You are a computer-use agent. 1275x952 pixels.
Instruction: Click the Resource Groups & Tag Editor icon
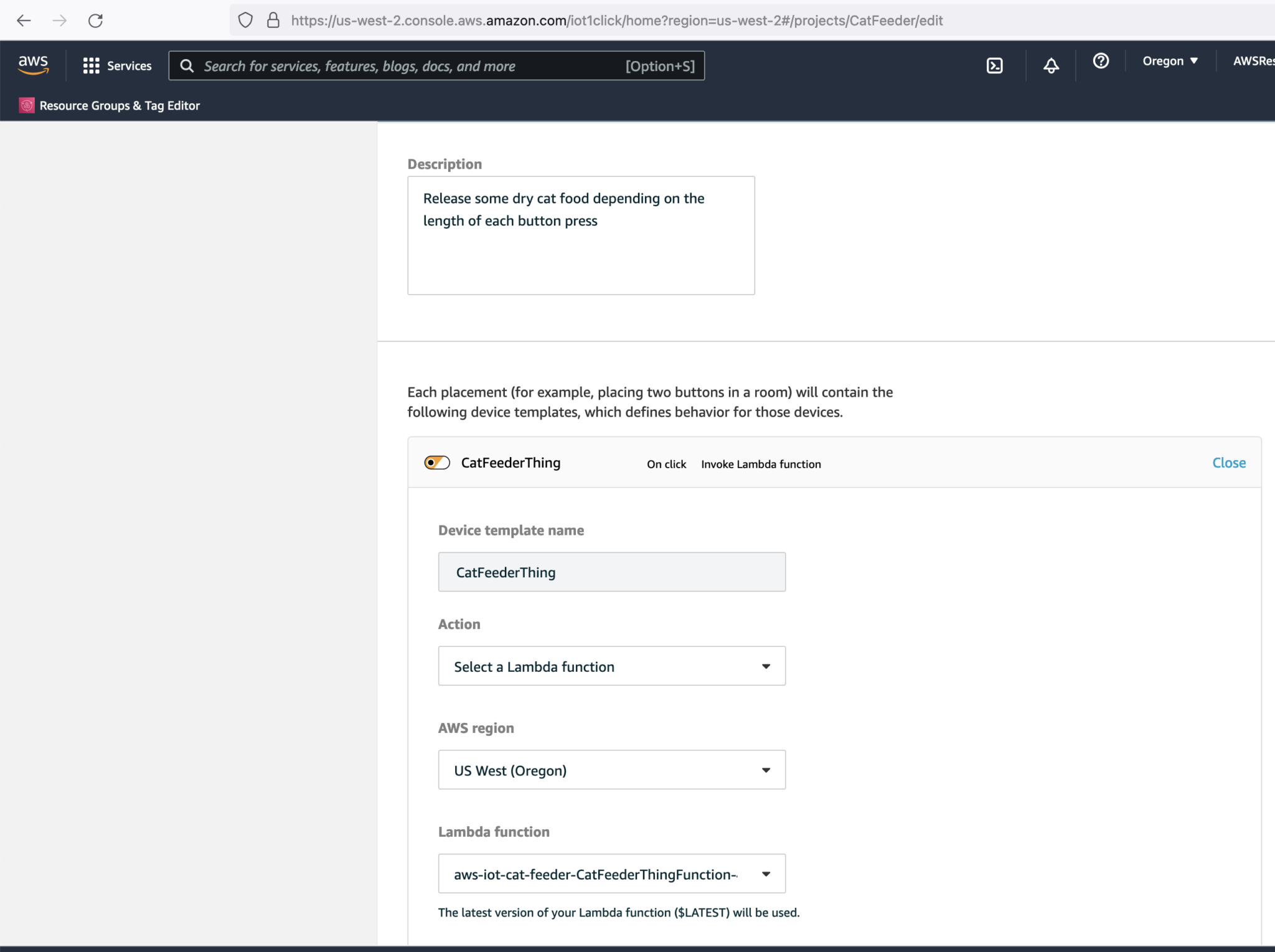pyautogui.click(x=27, y=105)
